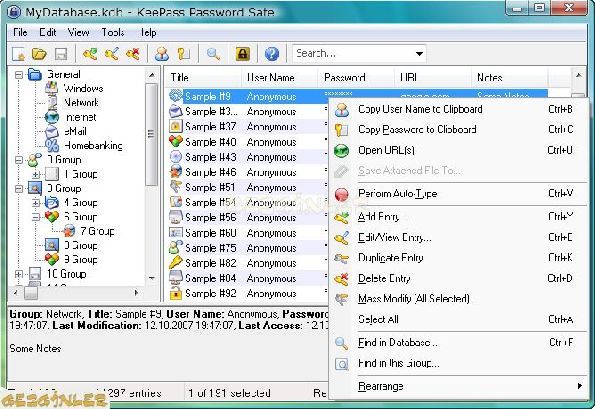595x409 pixels.
Task: Collapse the 3 Group node above 4 Group
Action: point(19,188)
